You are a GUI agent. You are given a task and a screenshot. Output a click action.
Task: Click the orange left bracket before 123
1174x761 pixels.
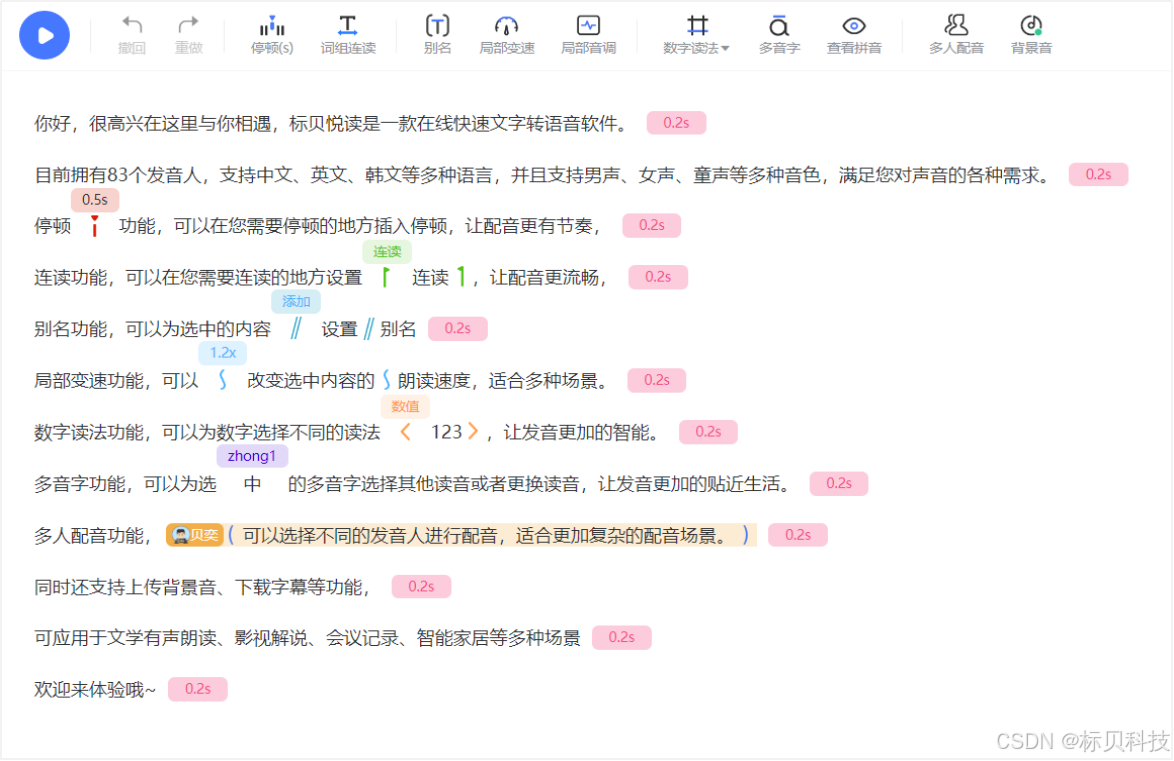tap(405, 432)
